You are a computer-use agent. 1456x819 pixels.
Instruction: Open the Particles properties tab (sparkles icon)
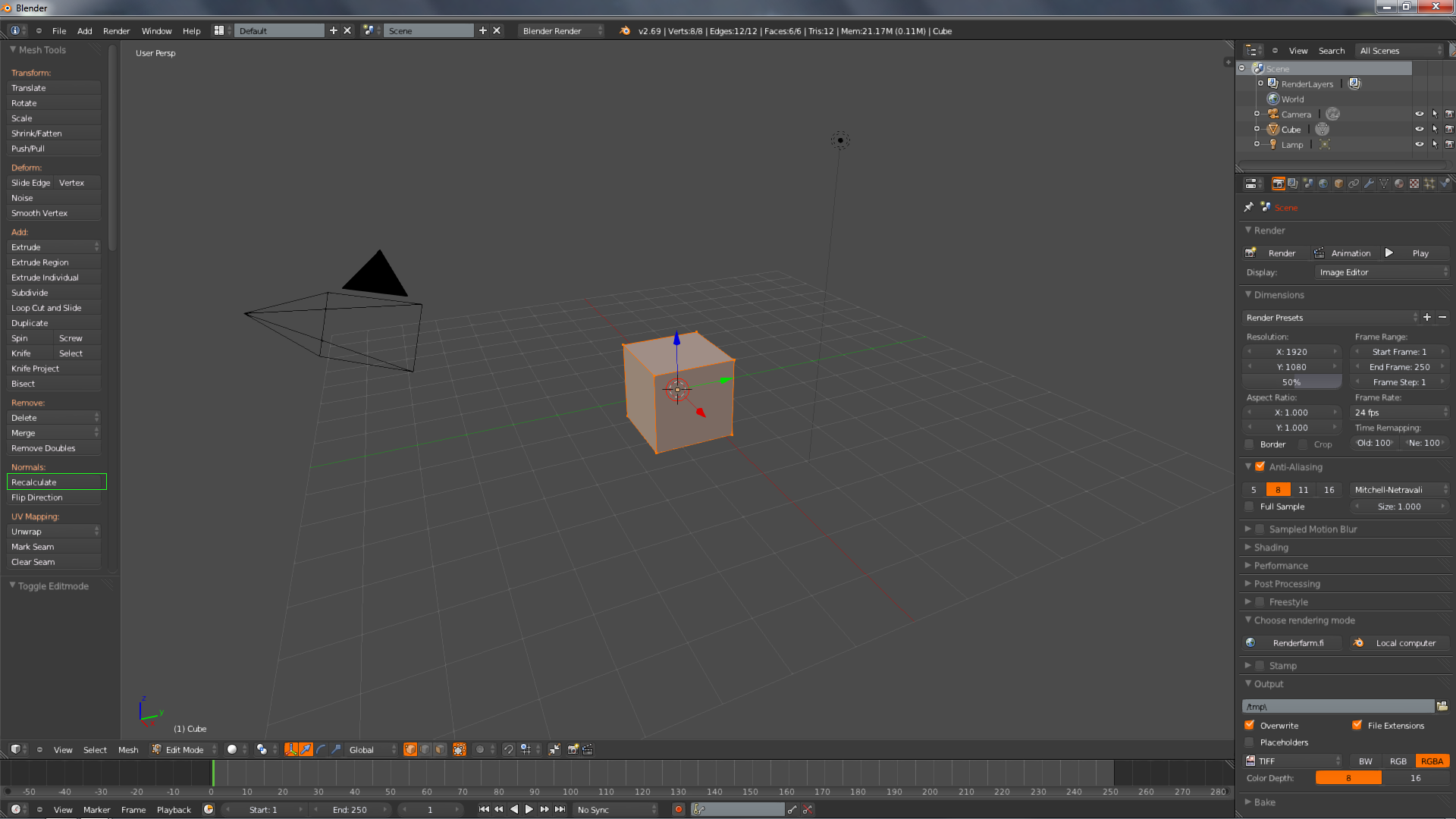1429,184
